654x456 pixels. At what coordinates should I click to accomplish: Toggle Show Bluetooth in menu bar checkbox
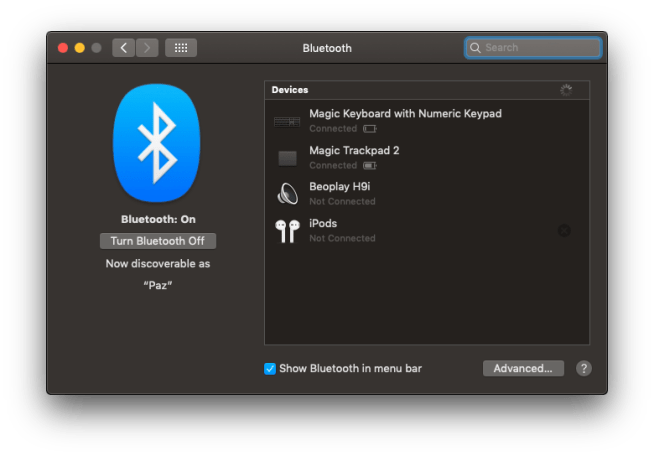(x=270, y=368)
